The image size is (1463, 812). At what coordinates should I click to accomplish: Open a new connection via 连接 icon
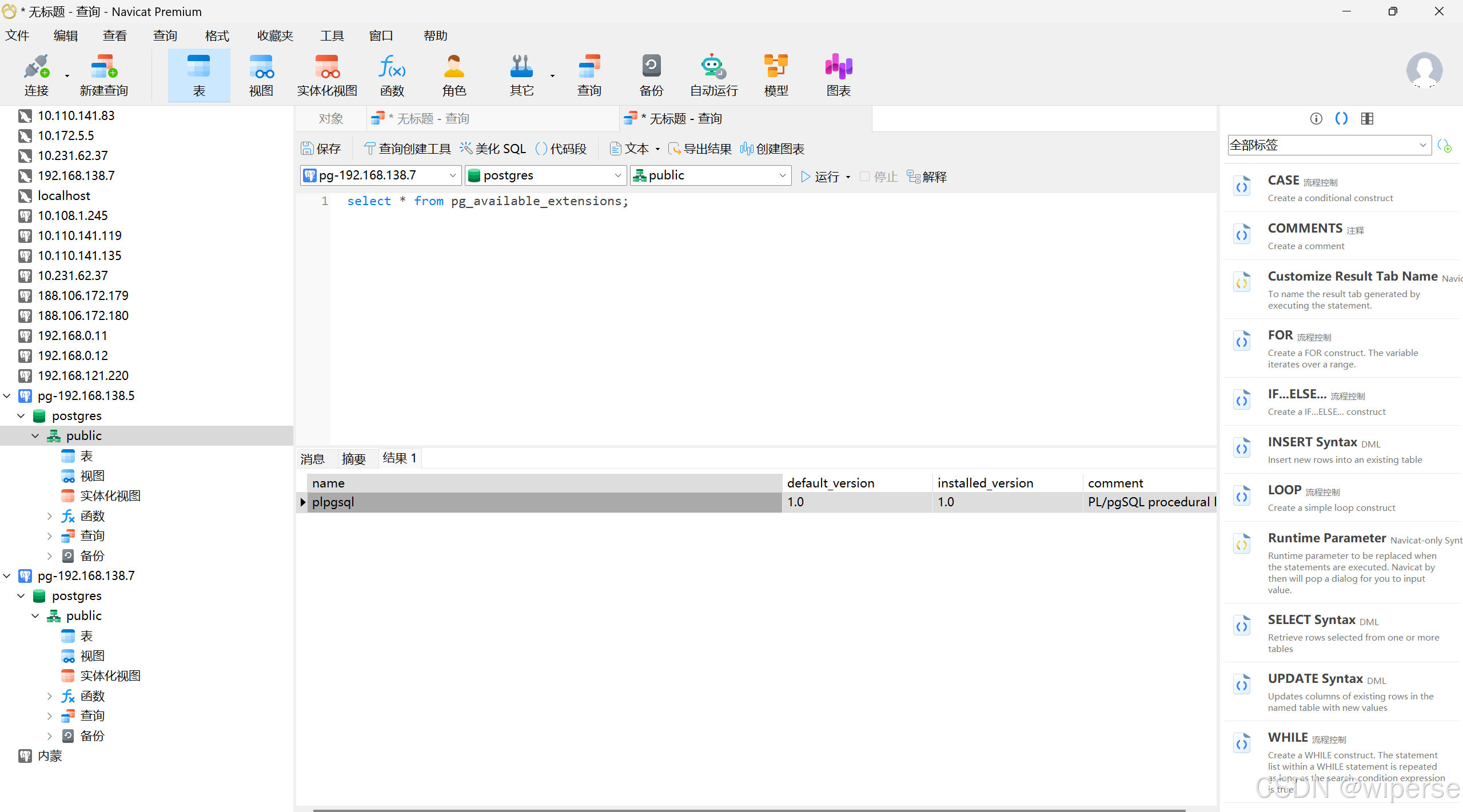click(x=35, y=74)
